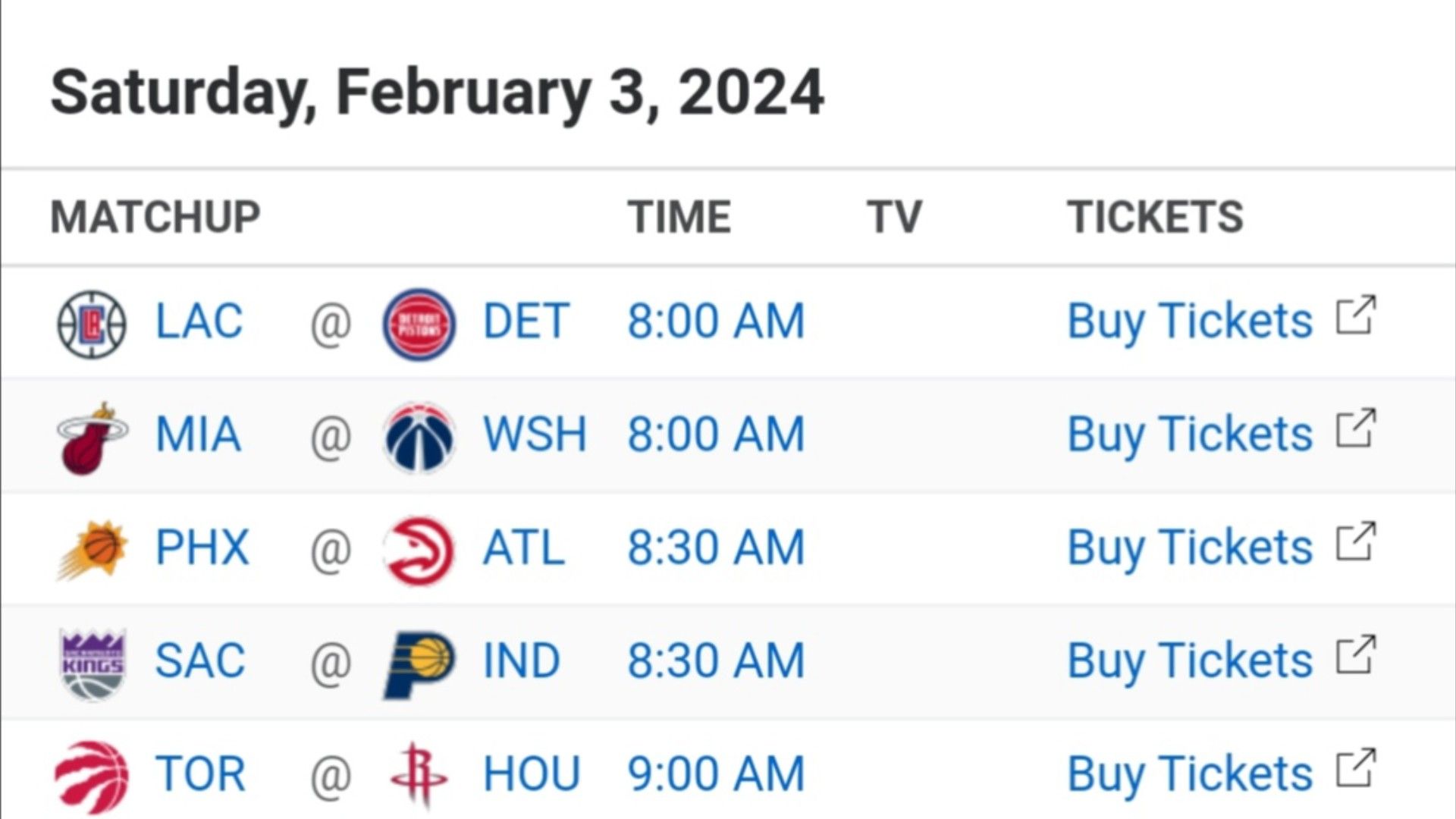The height and width of the screenshot is (819, 1456).
Task: Click external link icon for TOR game tickets
Action: tap(1356, 768)
